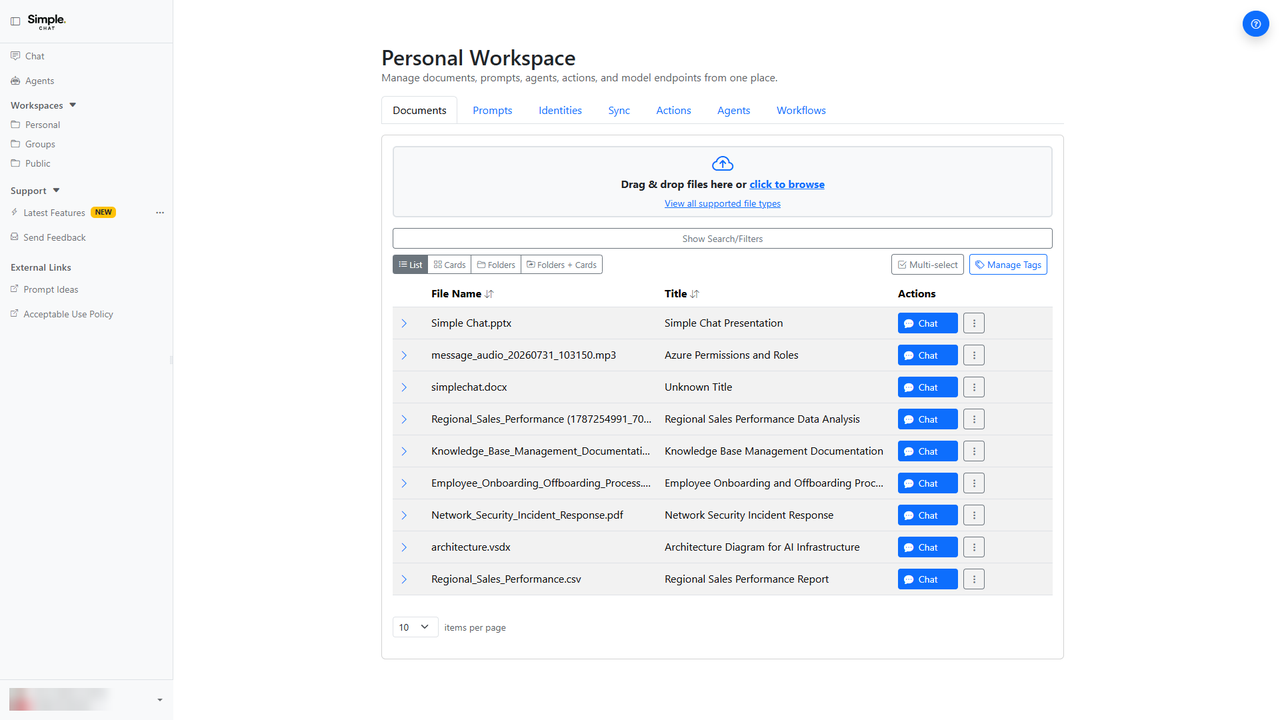Image resolution: width=1280 pixels, height=720 pixels.
Task: Switch to Folders + Cards view
Action: pos(562,265)
